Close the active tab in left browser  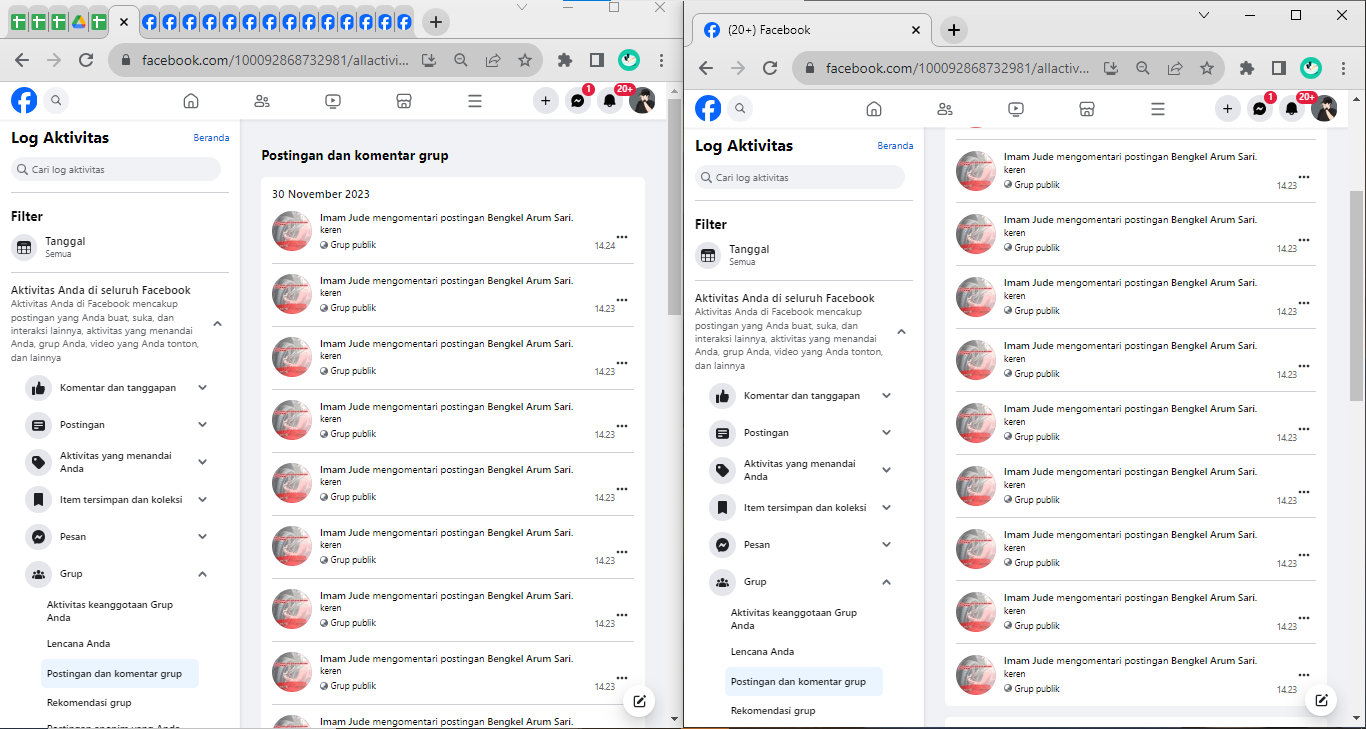tap(124, 22)
